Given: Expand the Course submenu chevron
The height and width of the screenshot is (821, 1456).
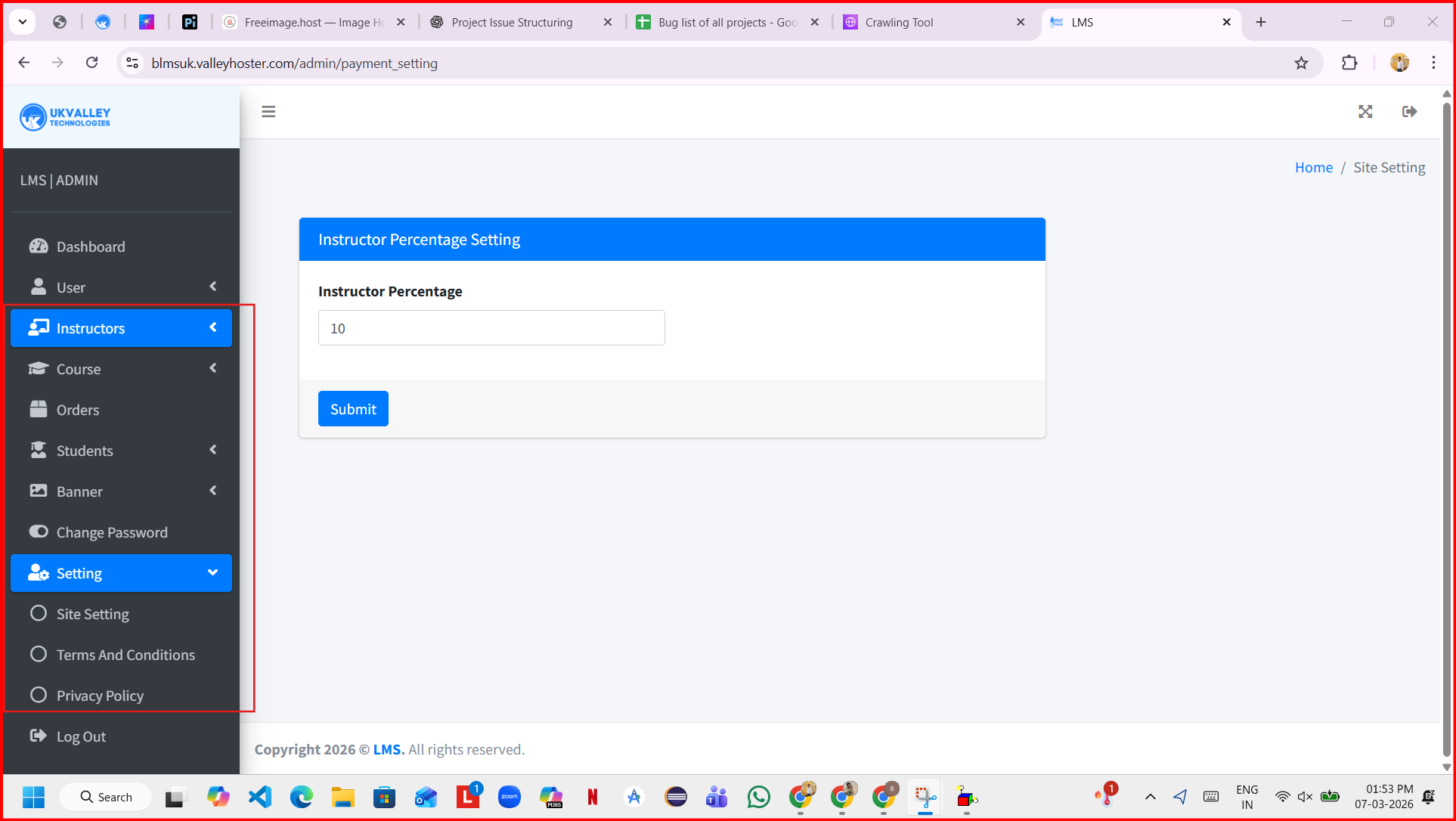Looking at the screenshot, I should tap(213, 368).
